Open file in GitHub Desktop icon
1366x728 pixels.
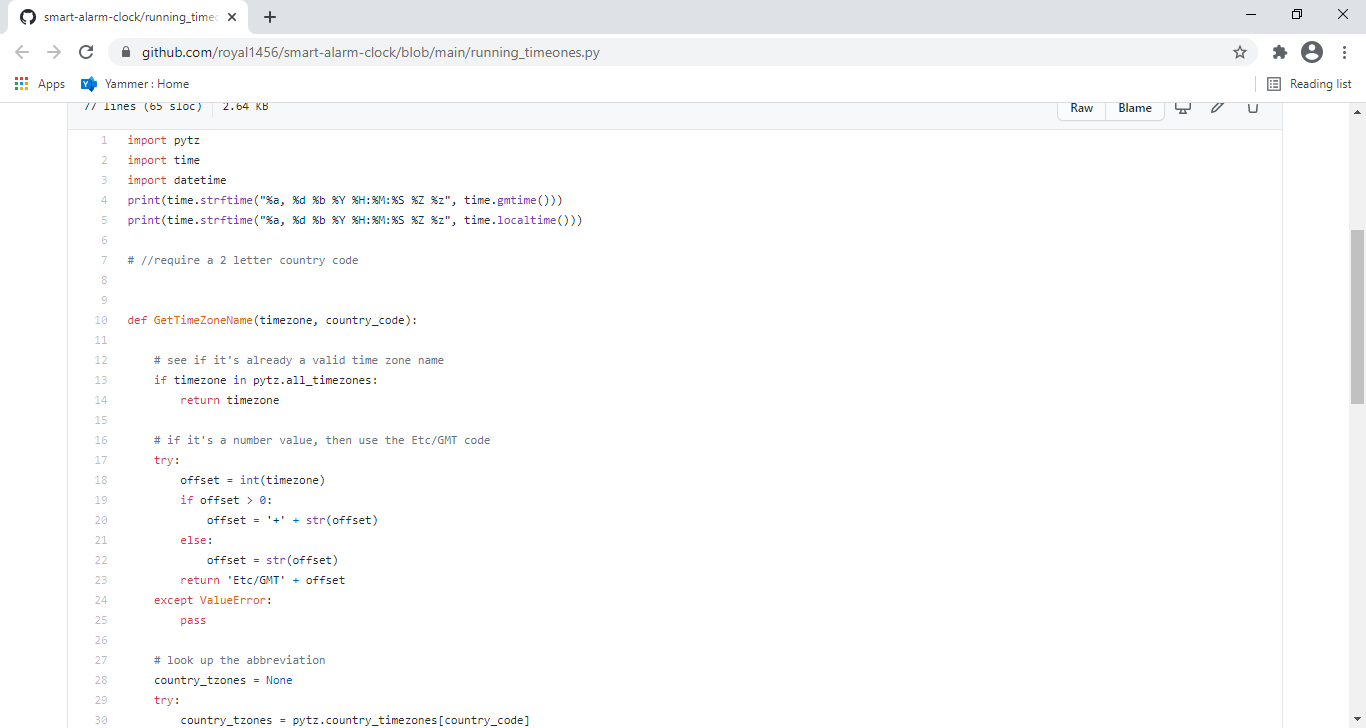(x=1183, y=107)
